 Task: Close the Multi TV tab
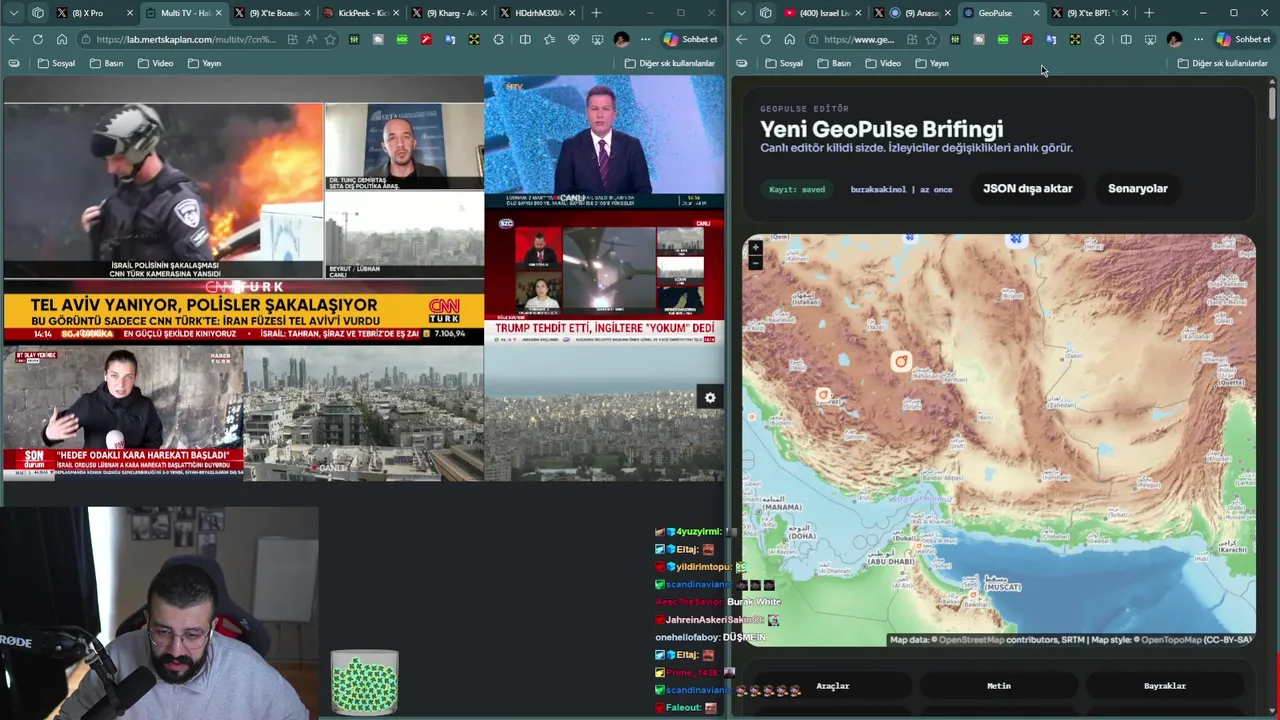tap(217, 13)
